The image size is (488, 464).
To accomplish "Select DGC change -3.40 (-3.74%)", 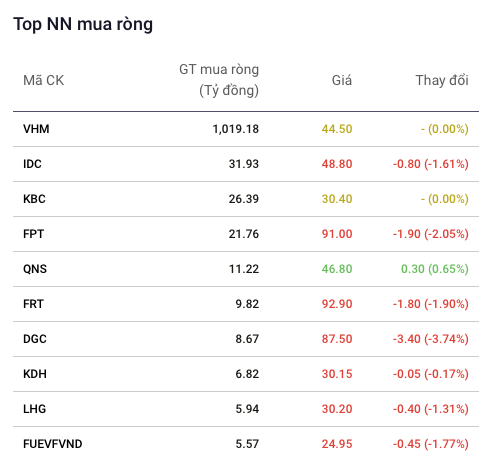I will click(431, 339).
